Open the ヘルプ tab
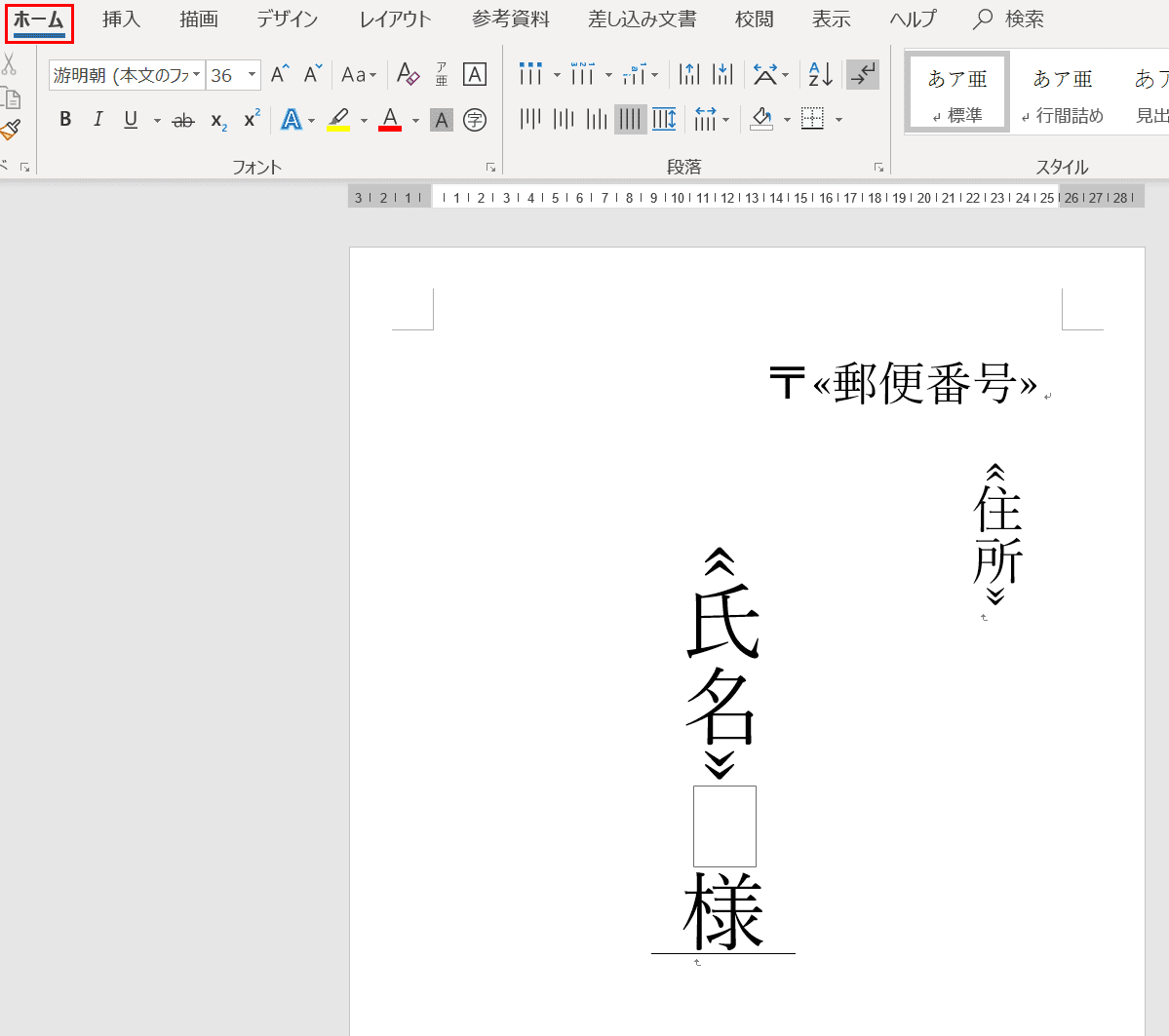 (913, 19)
